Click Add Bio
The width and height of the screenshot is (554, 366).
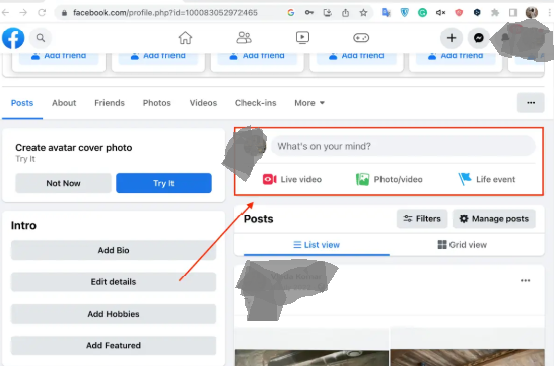(x=113, y=250)
